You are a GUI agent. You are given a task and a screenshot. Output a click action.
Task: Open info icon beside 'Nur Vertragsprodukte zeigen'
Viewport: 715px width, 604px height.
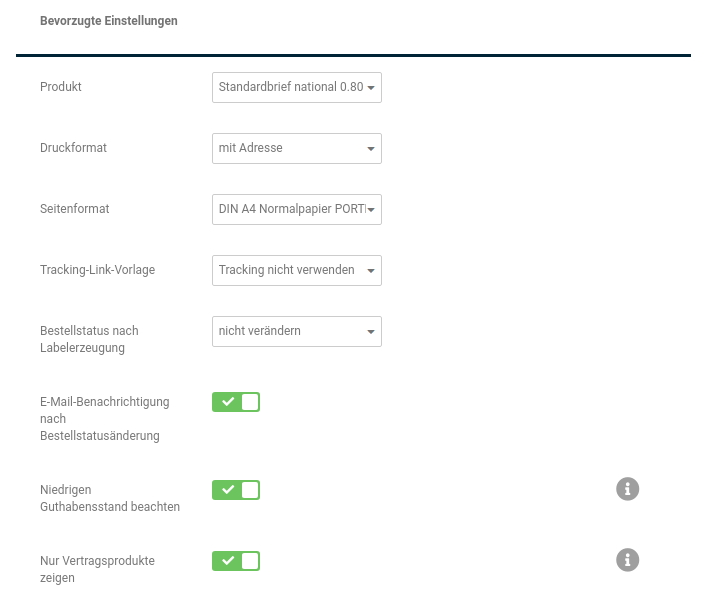point(627,560)
